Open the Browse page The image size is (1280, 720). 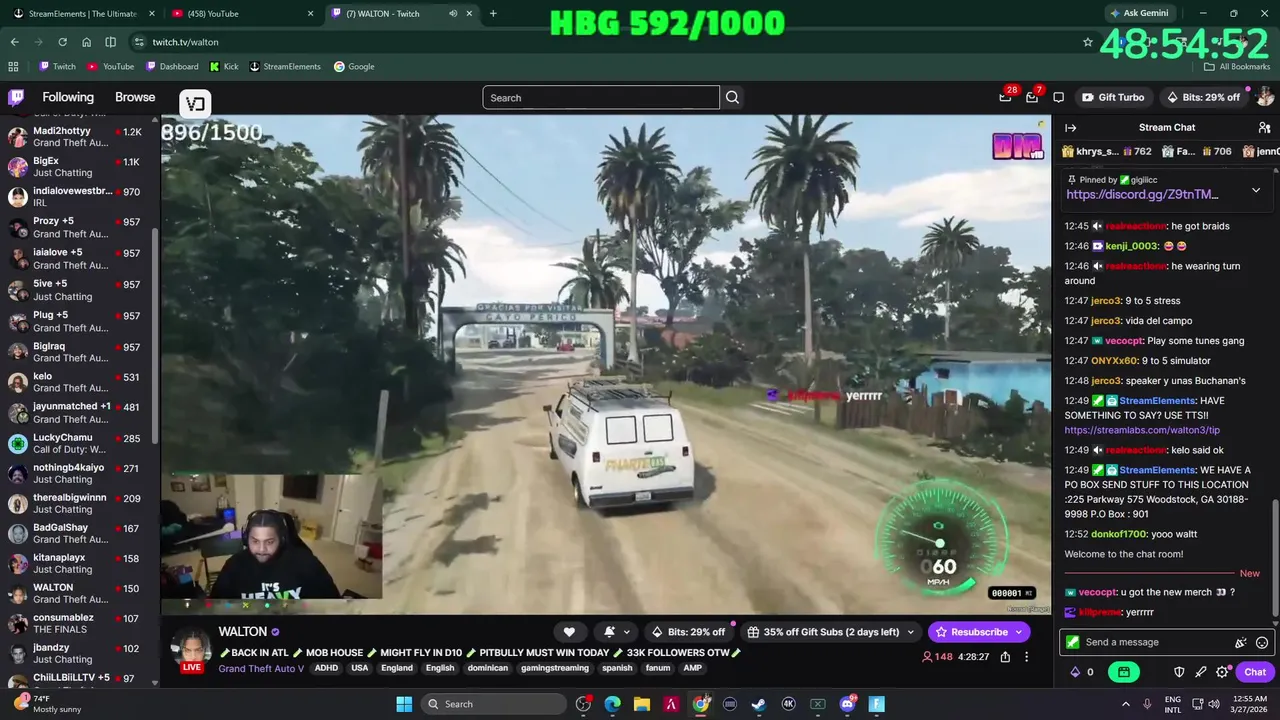tap(135, 97)
